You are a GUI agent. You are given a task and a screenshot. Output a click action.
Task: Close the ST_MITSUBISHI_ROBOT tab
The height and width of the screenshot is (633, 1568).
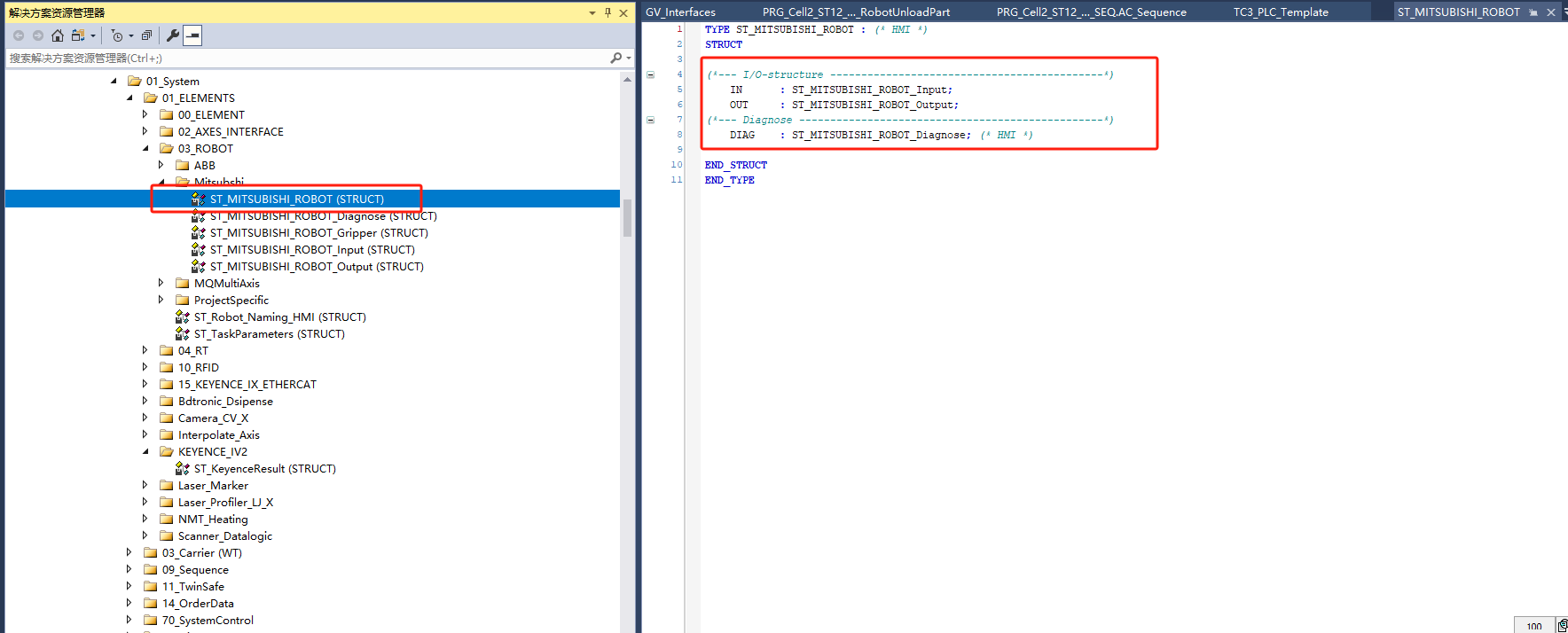click(1551, 12)
